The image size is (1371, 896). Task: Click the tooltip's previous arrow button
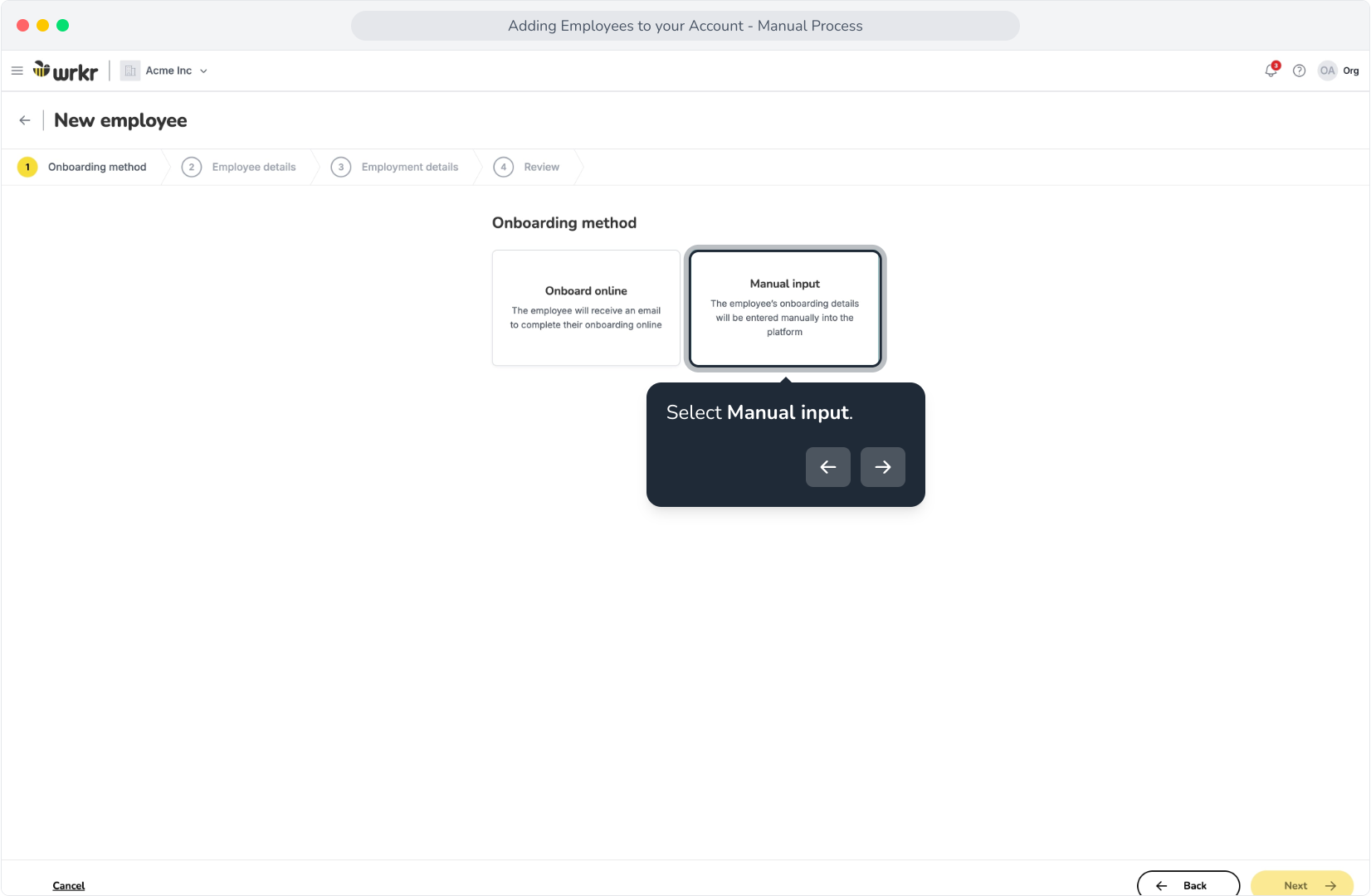(x=828, y=467)
